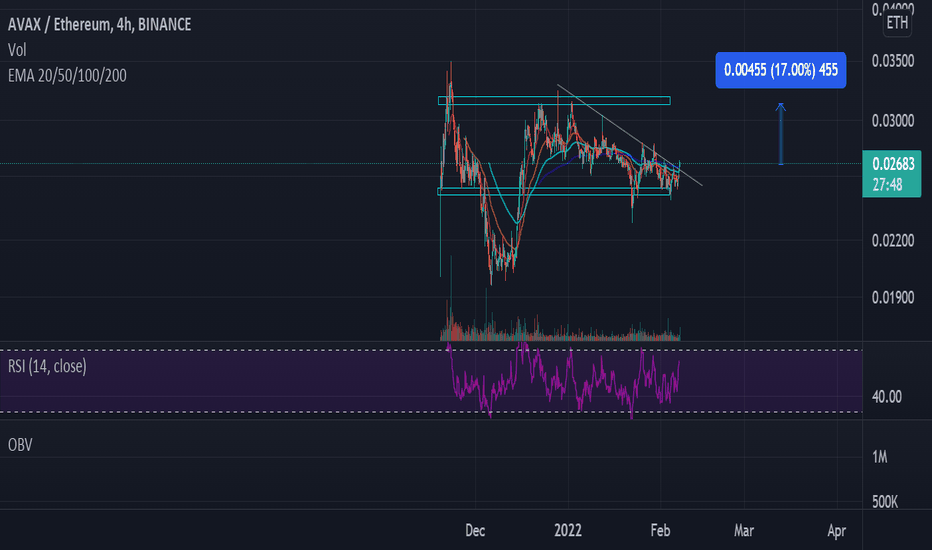Click the Feb time axis label

(x=660, y=530)
